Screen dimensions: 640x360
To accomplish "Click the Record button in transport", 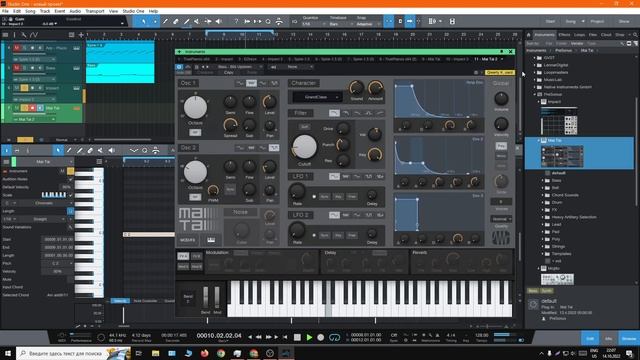I will coord(321,337).
